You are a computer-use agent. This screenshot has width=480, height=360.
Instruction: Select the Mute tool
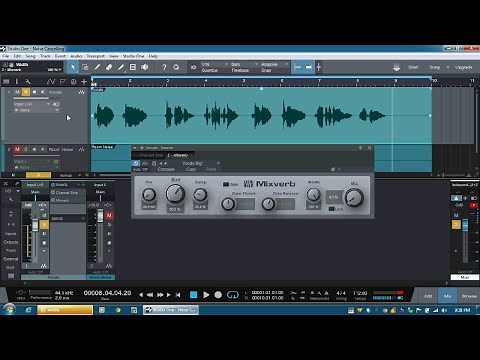133,67
